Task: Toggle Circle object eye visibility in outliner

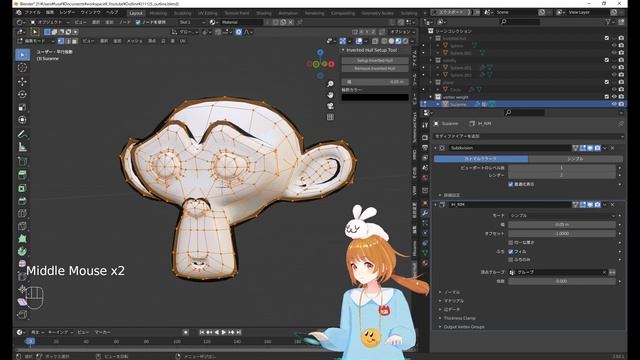Action: point(614,89)
